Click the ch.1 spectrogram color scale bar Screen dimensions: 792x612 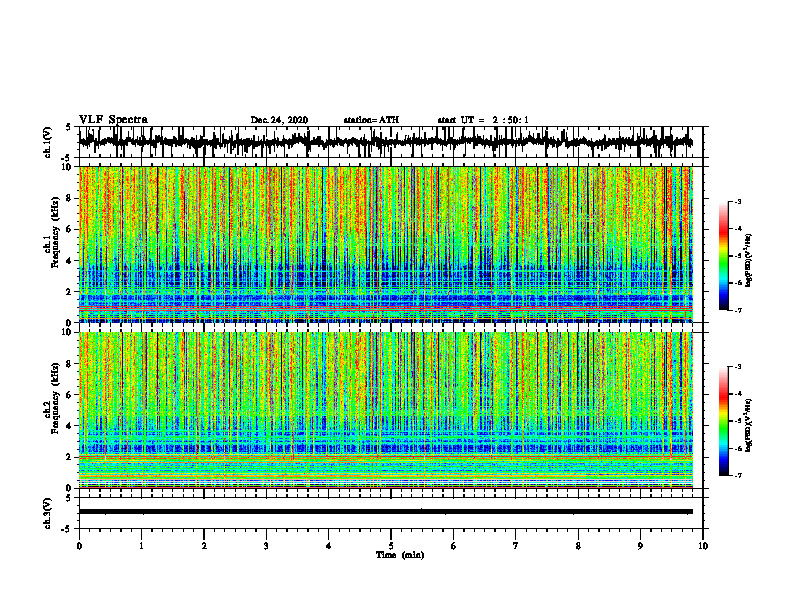724,256
